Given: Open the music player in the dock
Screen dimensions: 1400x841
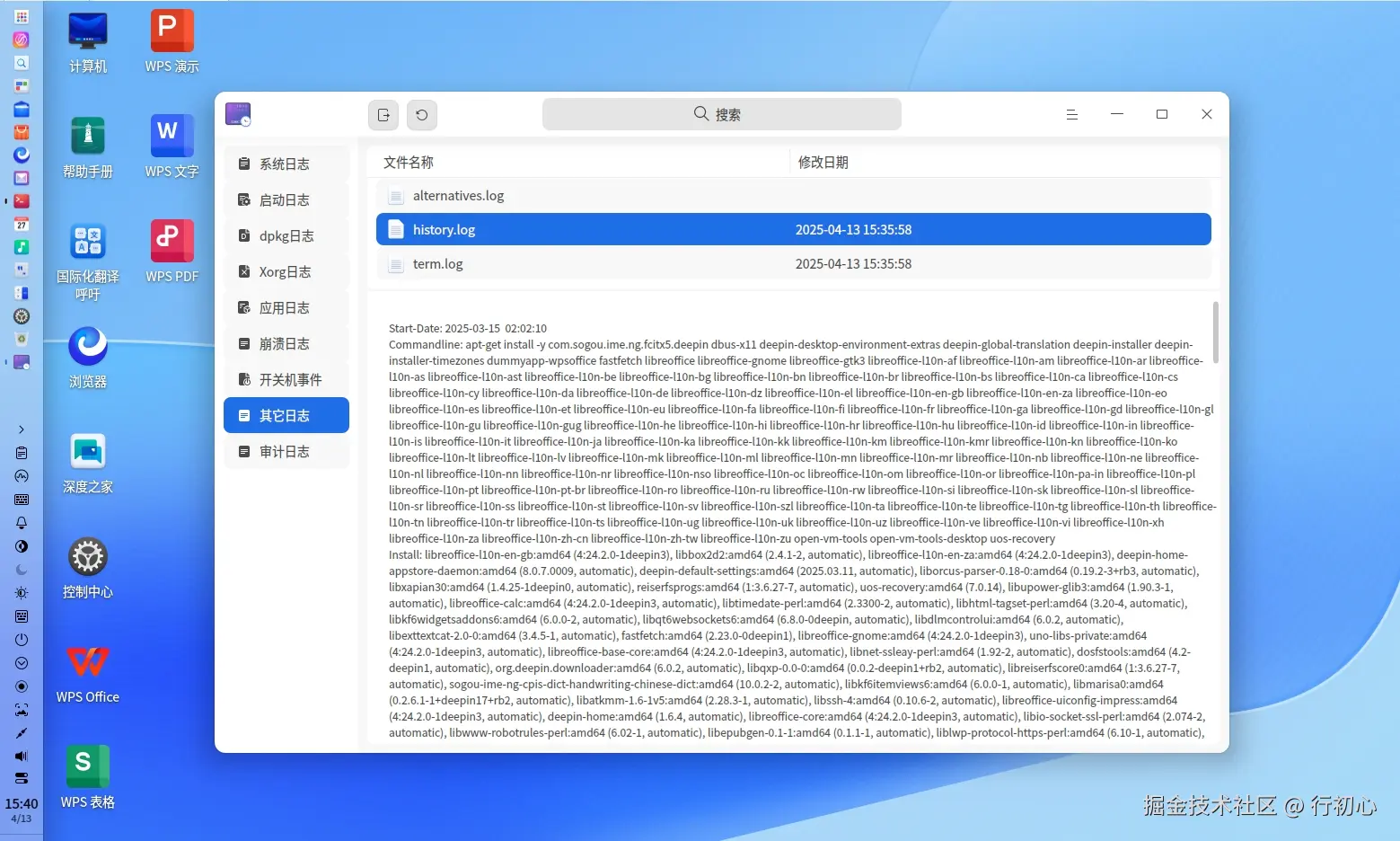Looking at the screenshot, I should point(22,247).
